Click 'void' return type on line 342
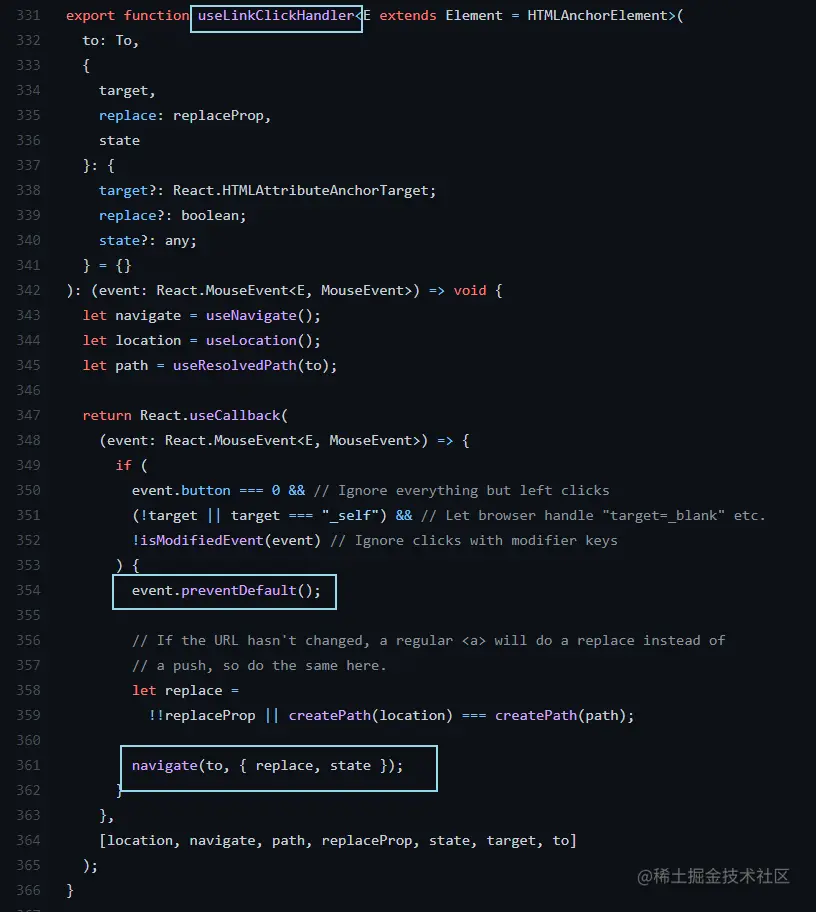The width and height of the screenshot is (816, 912). click(470, 291)
